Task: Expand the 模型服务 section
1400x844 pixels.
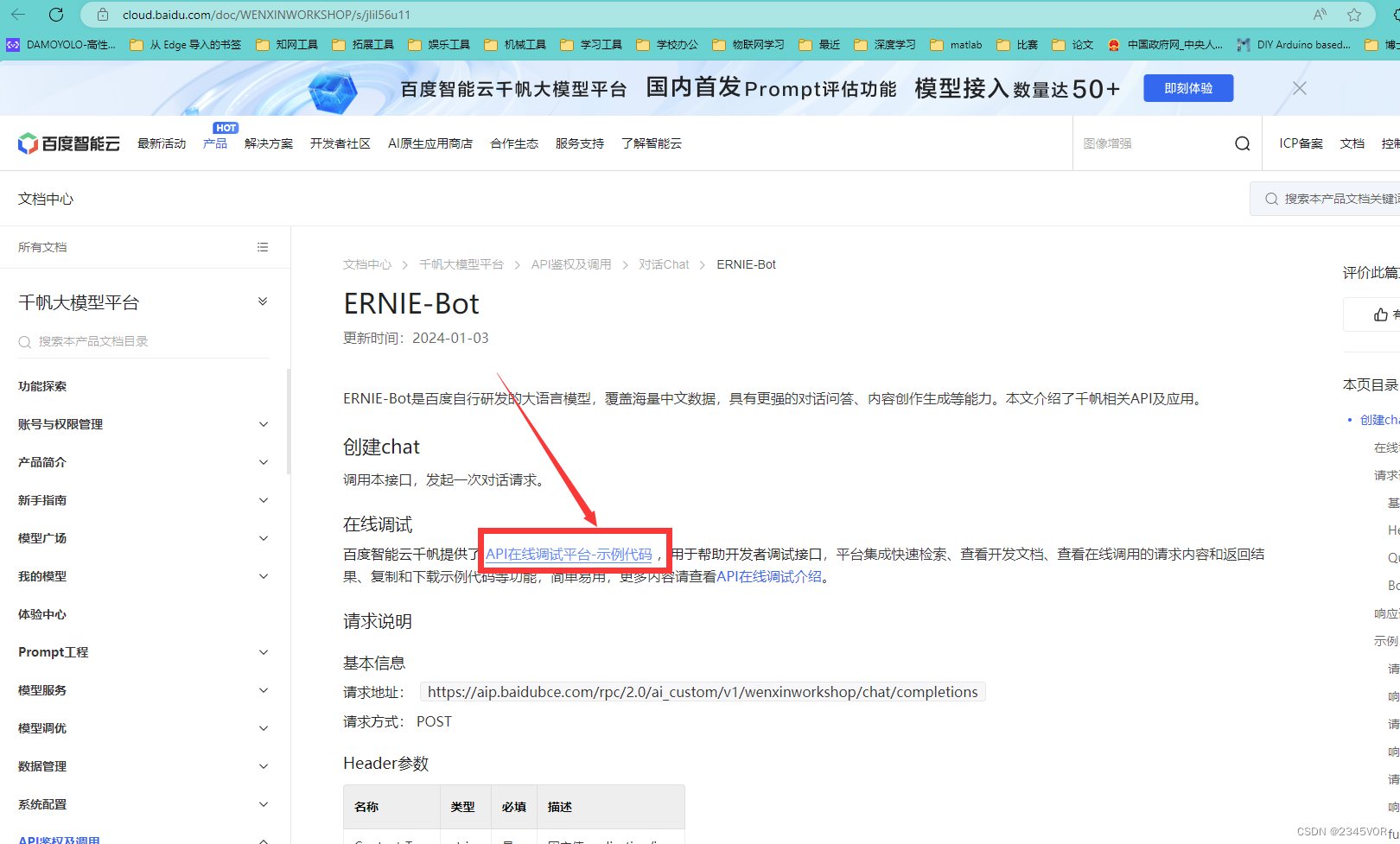Action: click(143, 690)
